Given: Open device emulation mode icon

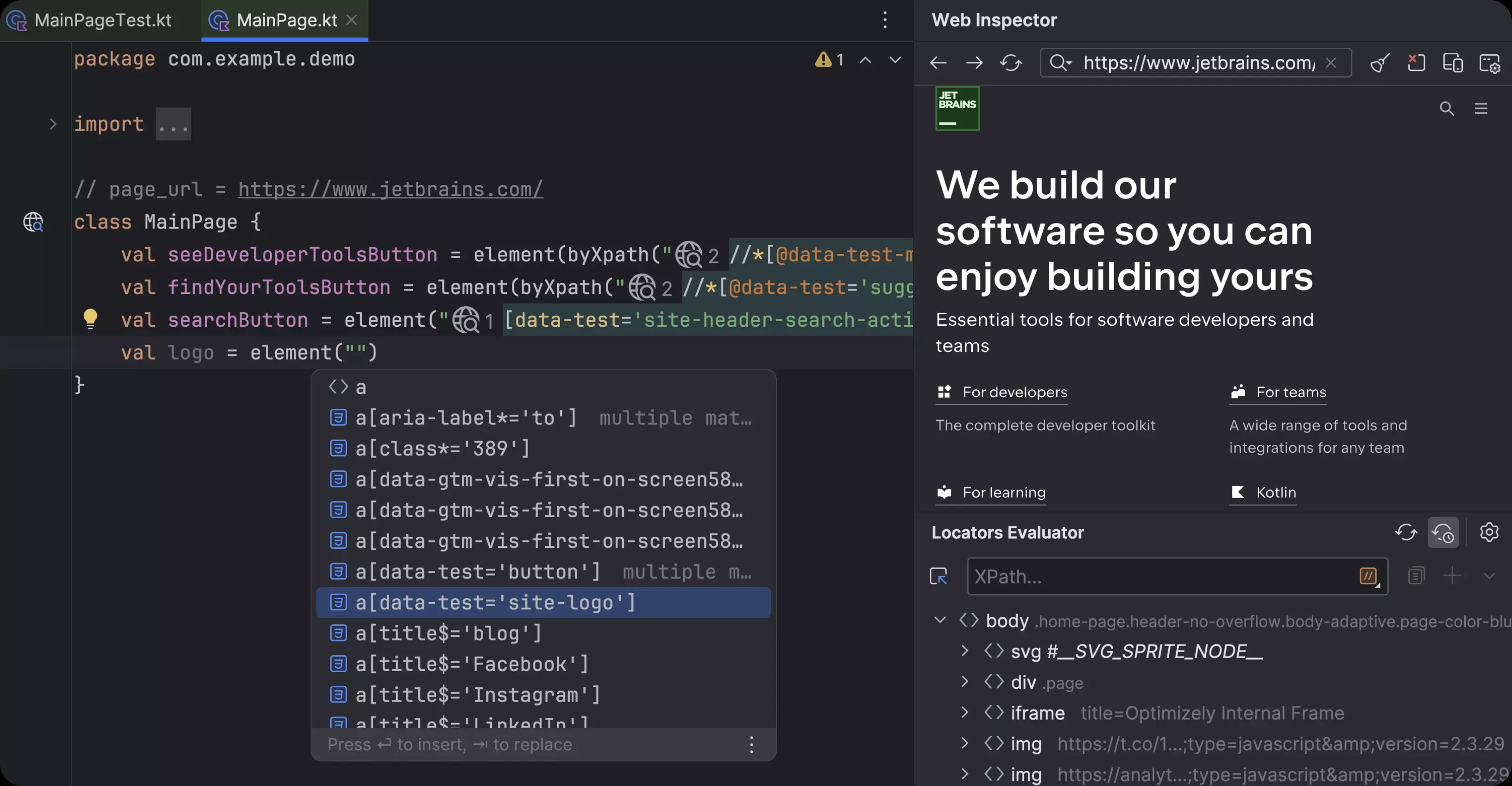Looking at the screenshot, I should click(1453, 63).
